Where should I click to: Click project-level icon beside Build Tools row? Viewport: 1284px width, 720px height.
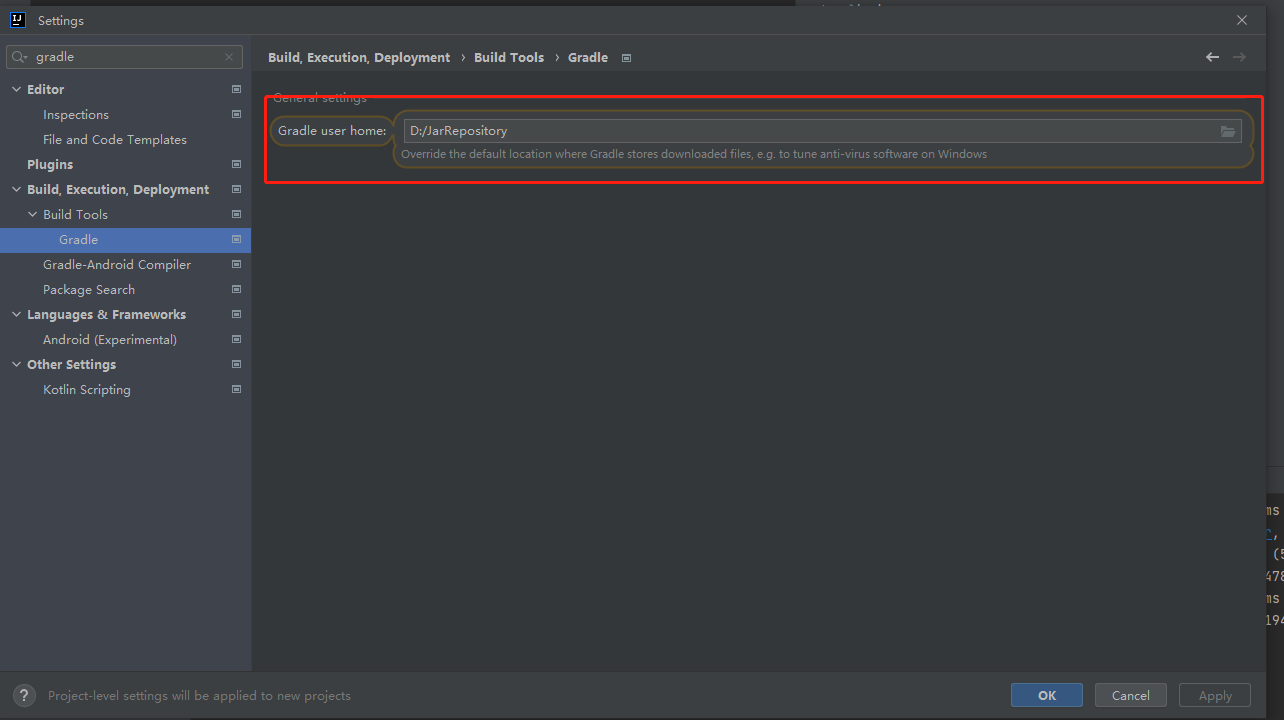pyautogui.click(x=236, y=214)
